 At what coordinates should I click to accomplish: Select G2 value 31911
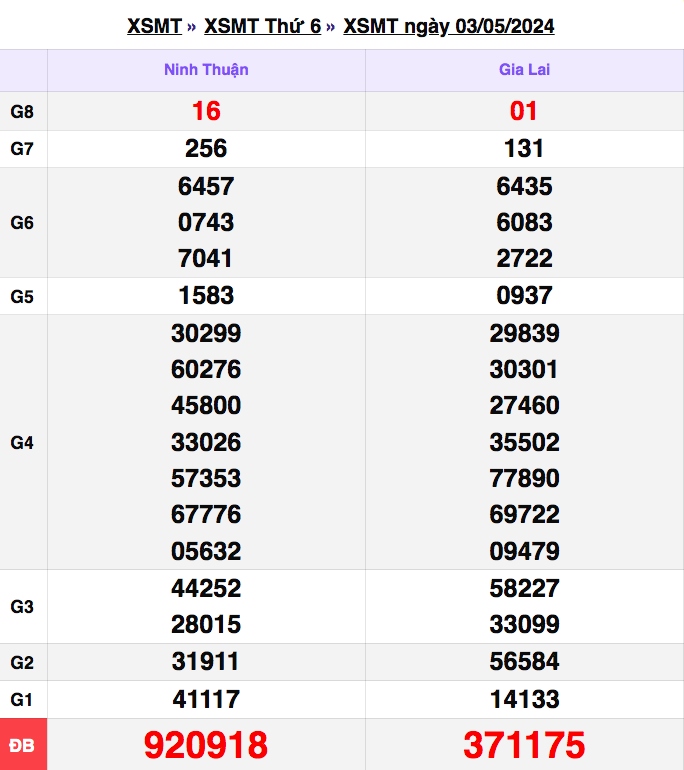[205, 661]
